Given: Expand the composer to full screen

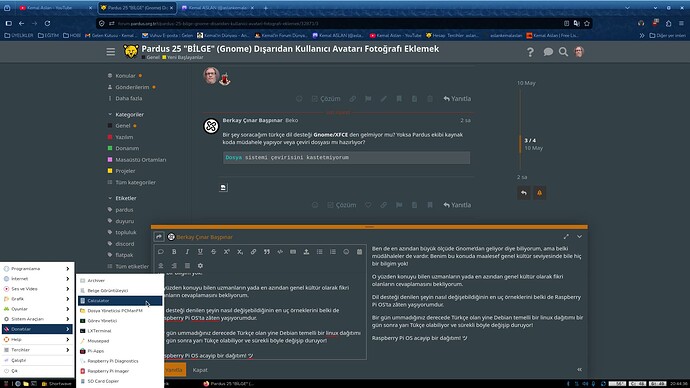Looking at the screenshot, I should tap(566, 237).
